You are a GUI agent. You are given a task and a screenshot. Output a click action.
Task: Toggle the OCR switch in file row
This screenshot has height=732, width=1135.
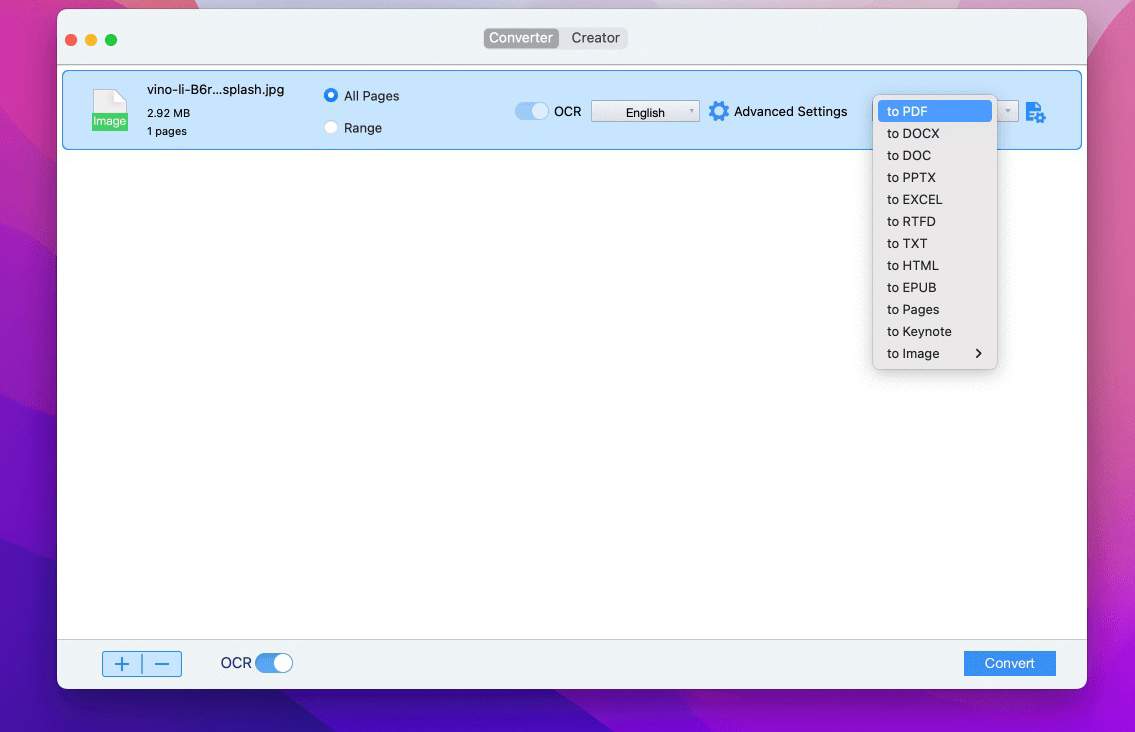pyautogui.click(x=532, y=111)
